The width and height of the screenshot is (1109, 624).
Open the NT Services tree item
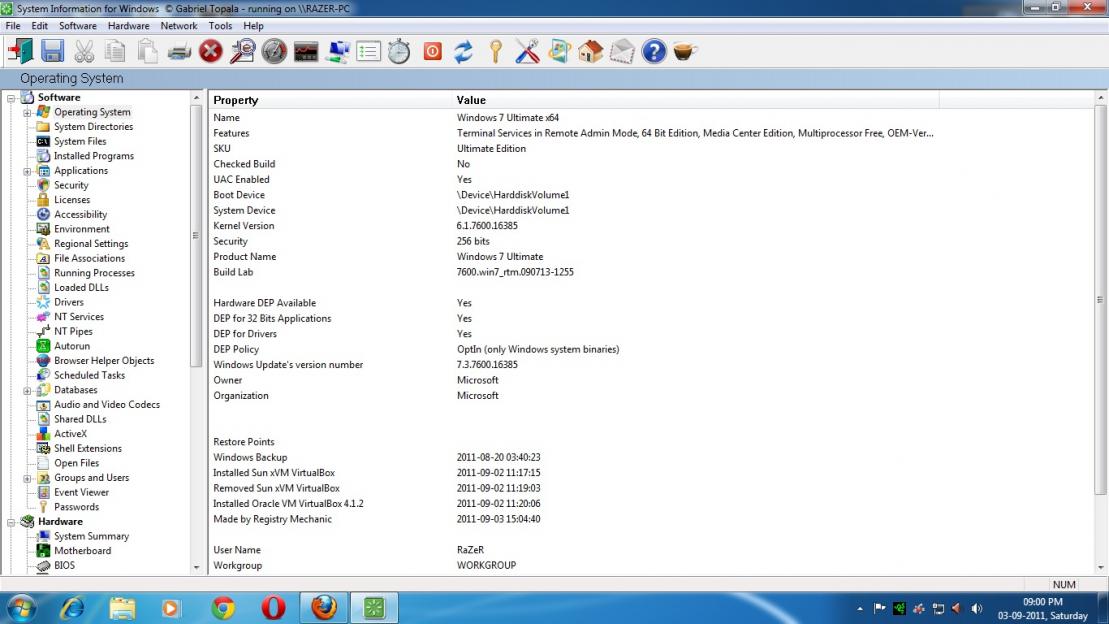point(79,317)
